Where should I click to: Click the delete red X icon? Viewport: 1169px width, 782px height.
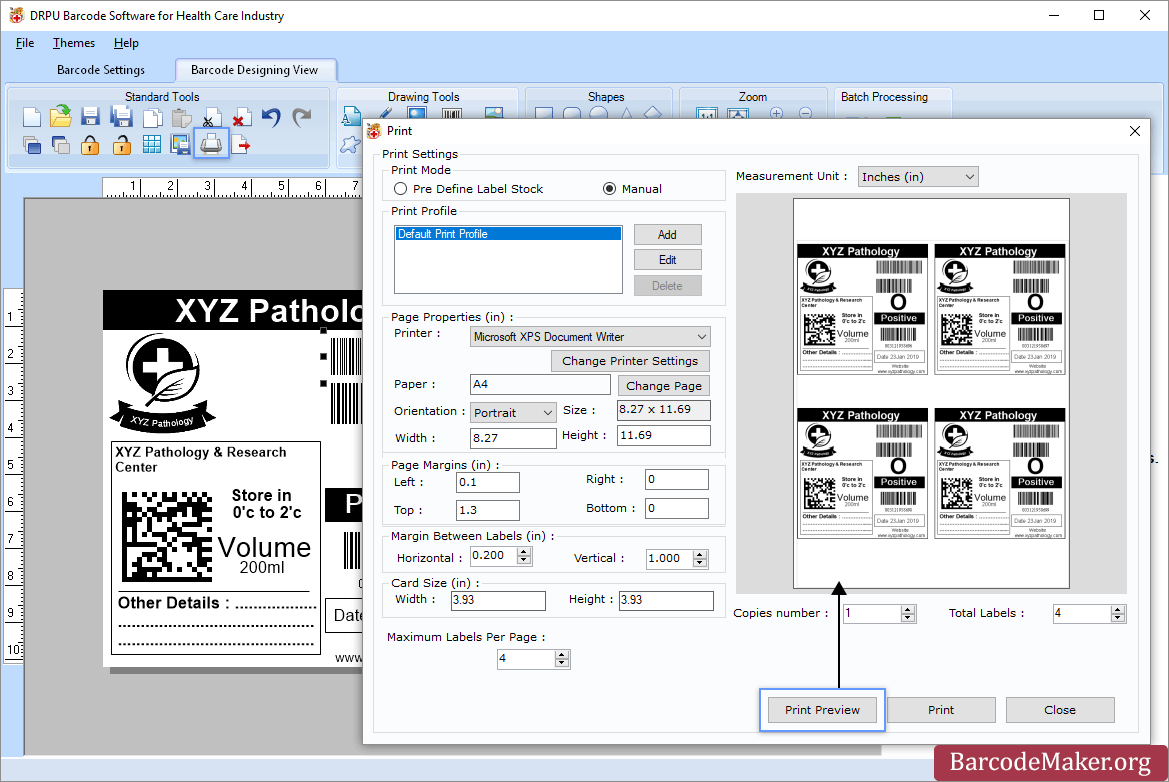(241, 118)
